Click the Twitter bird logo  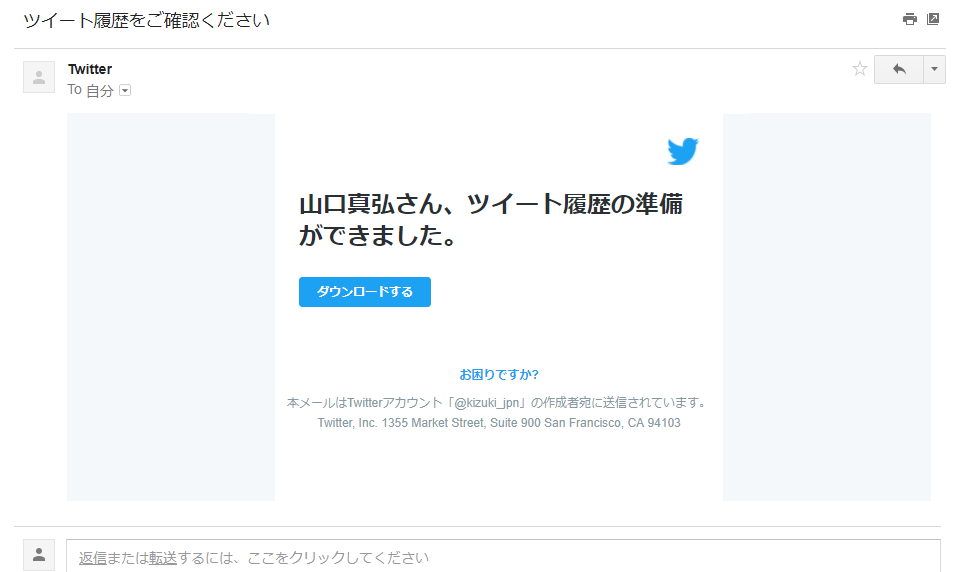[683, 151]
